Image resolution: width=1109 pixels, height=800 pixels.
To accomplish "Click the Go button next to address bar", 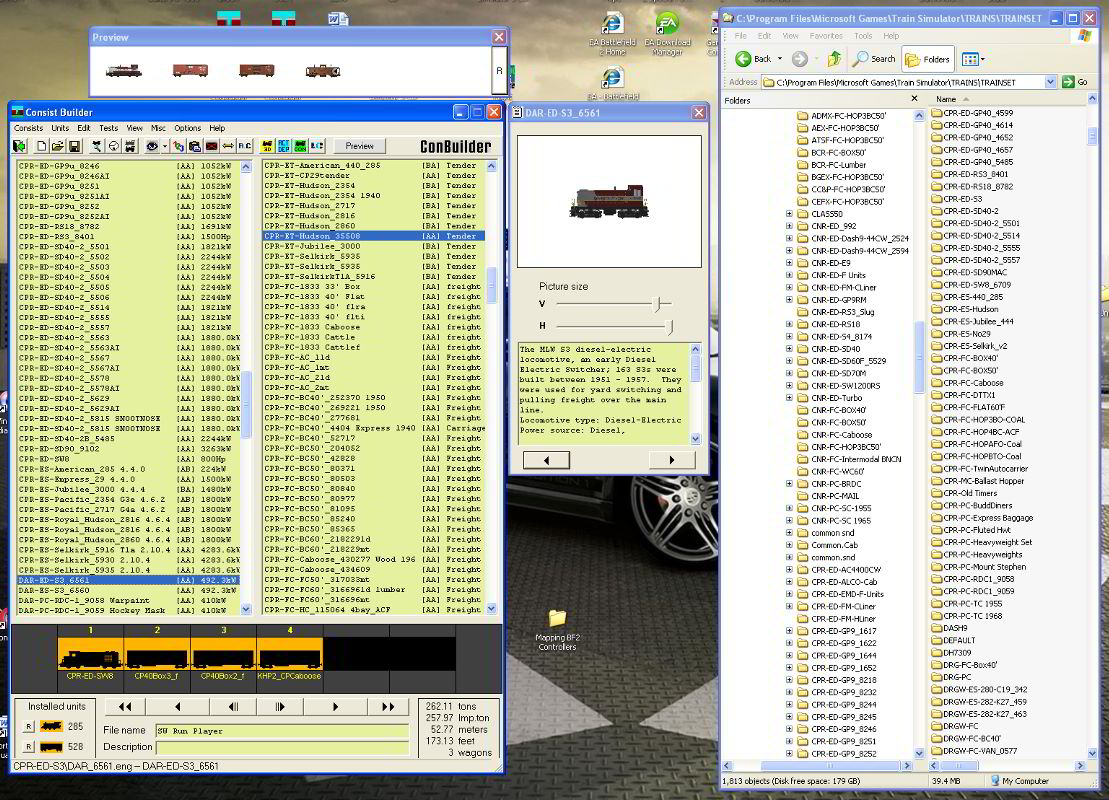I will coord(1075,82).
